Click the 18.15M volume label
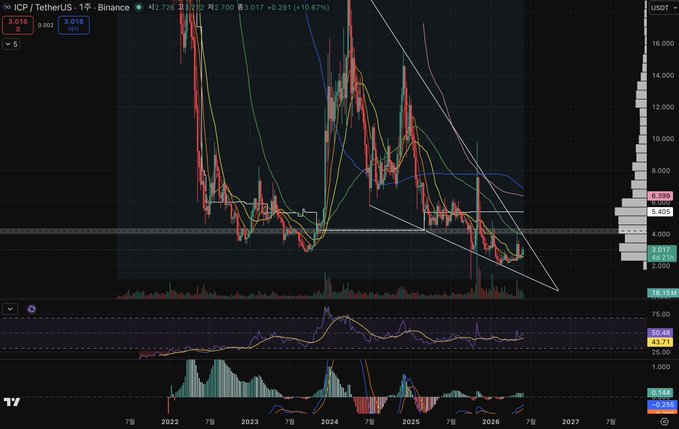 click(x=663, y=293)
